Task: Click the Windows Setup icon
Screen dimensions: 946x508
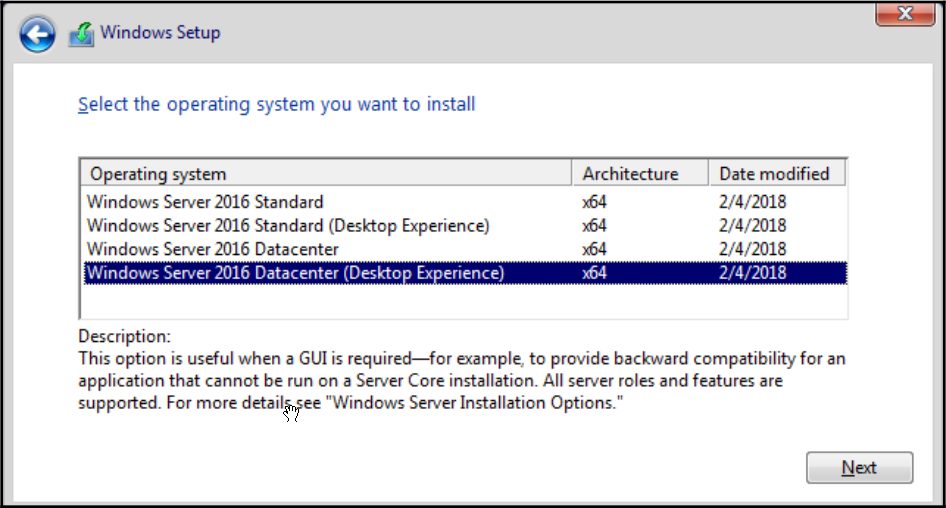Action: click(81, 34)
